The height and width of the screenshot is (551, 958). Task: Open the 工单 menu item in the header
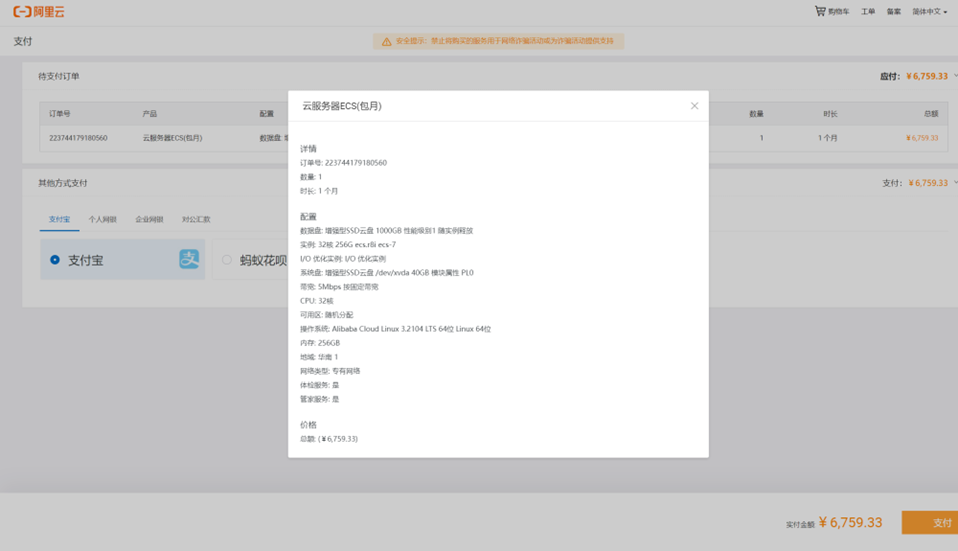click(868, 12)
